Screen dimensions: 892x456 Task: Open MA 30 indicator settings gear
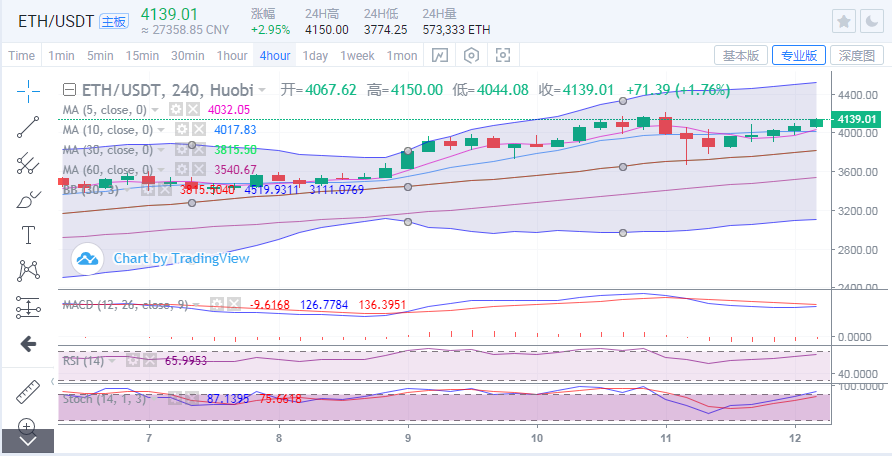click(181, 150)
